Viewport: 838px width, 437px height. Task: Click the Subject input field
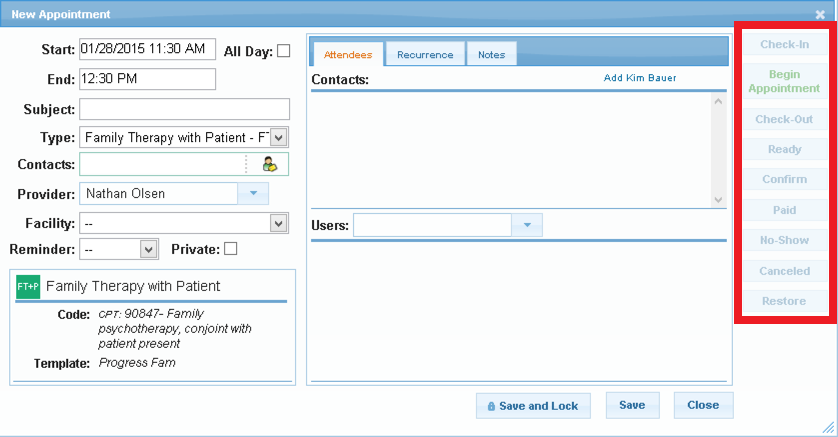pos(184,109)
